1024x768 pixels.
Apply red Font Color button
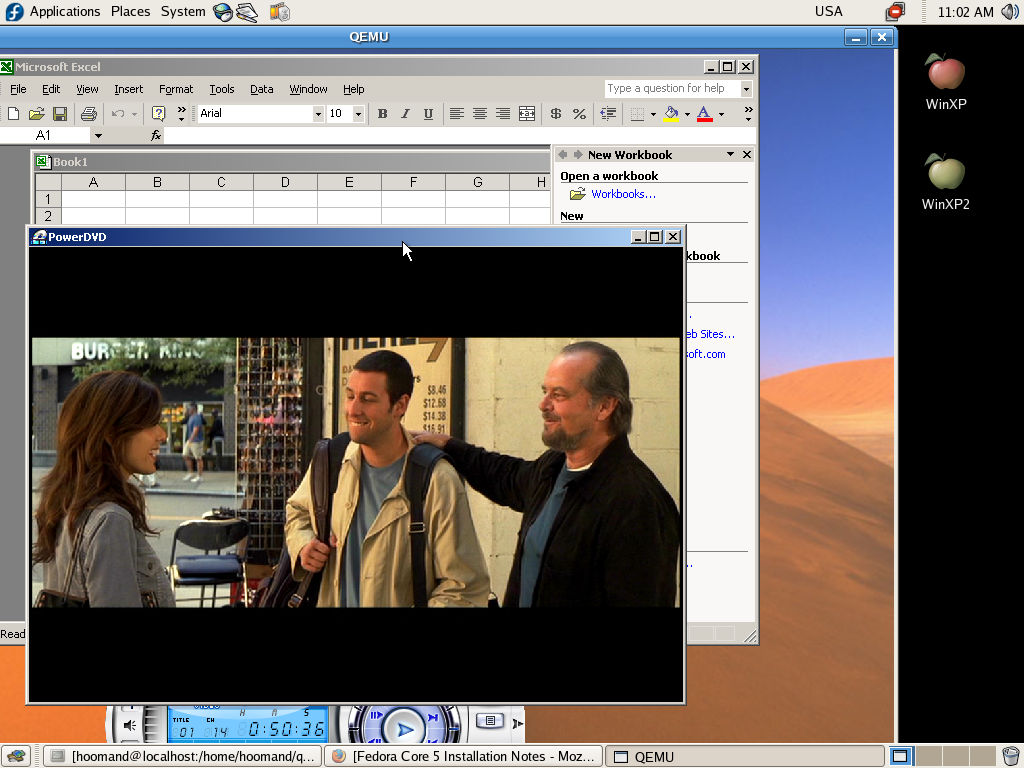[705, 114]
